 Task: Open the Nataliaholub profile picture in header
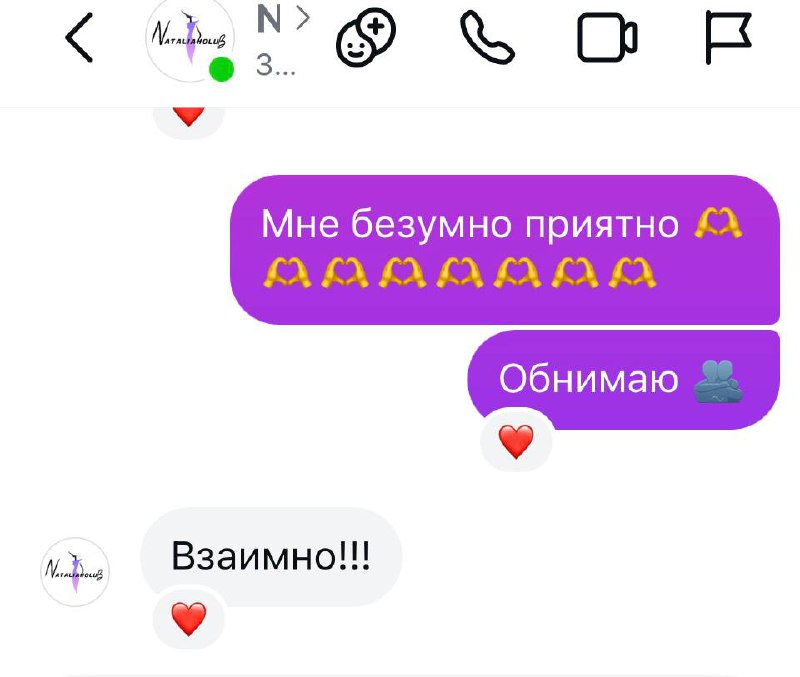tap(190, 40)
